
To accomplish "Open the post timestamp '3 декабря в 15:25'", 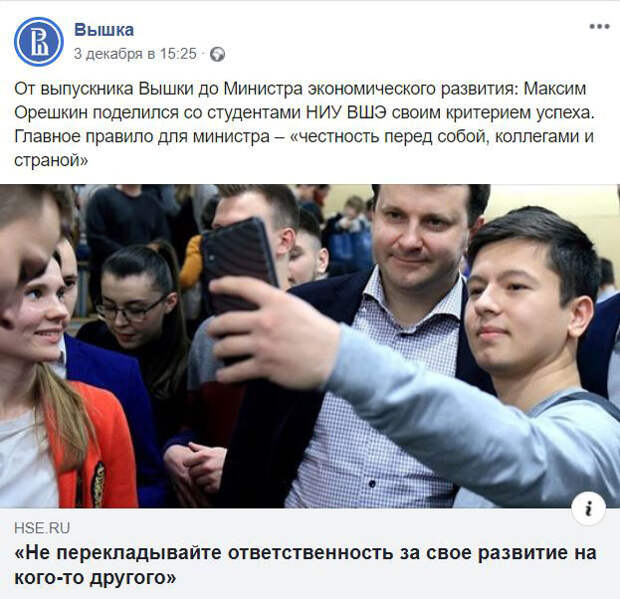I will tap(135, 54).
